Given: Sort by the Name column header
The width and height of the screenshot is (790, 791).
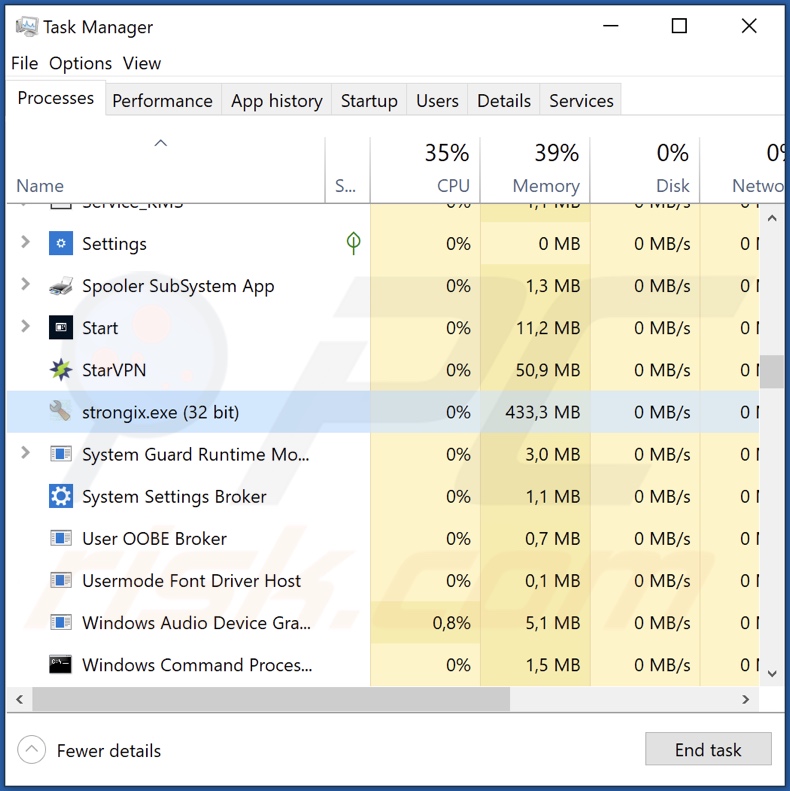Looking at the screenshot, I should click(165, 170).
